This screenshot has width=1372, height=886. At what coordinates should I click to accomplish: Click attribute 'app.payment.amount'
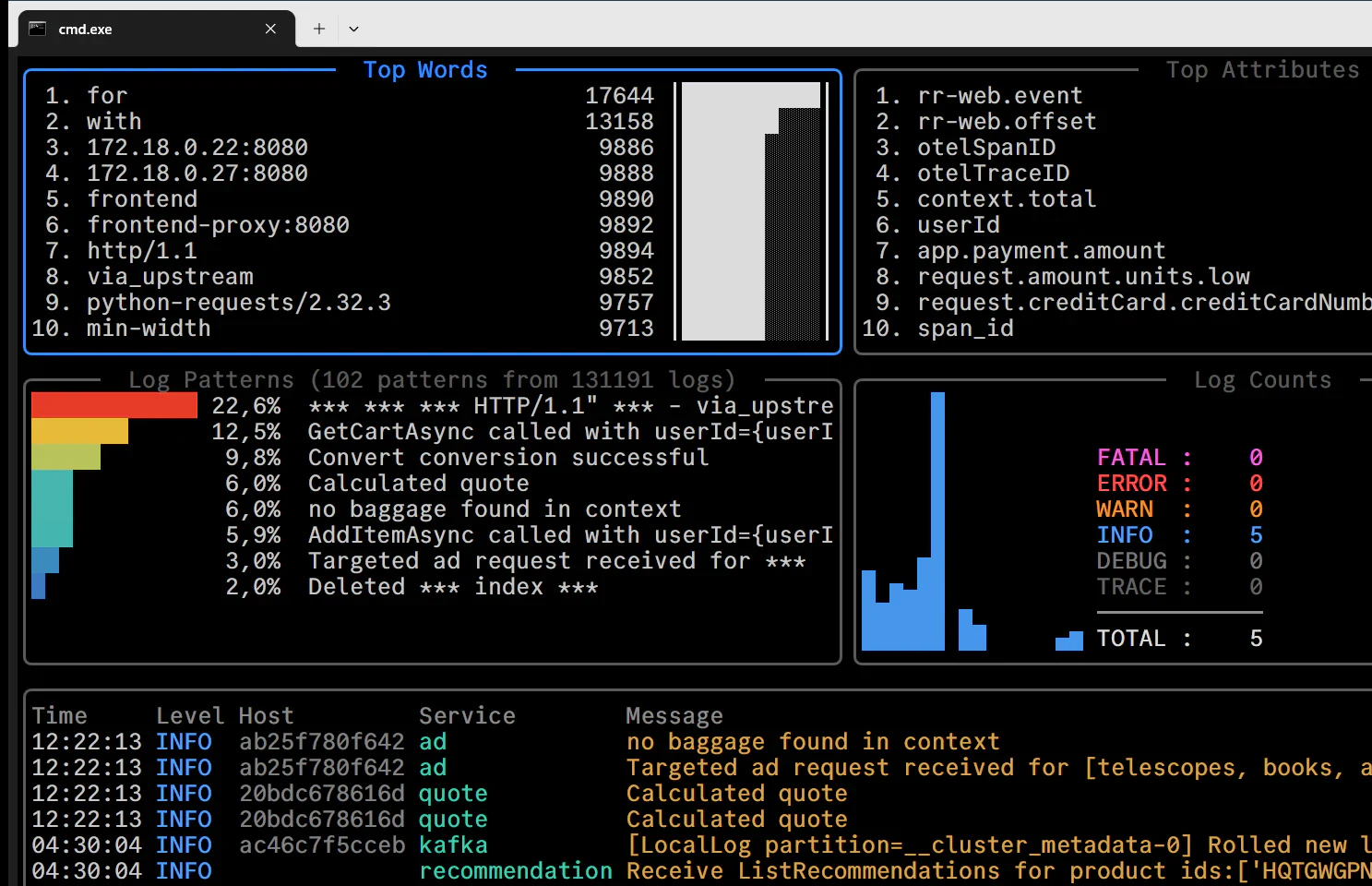[1042, 251]
